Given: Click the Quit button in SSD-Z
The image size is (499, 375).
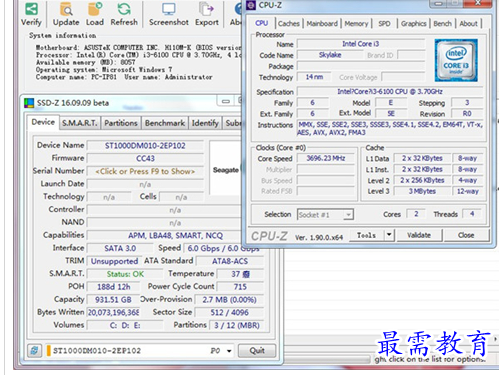Looking at the screenshot, I should (257, 351).
